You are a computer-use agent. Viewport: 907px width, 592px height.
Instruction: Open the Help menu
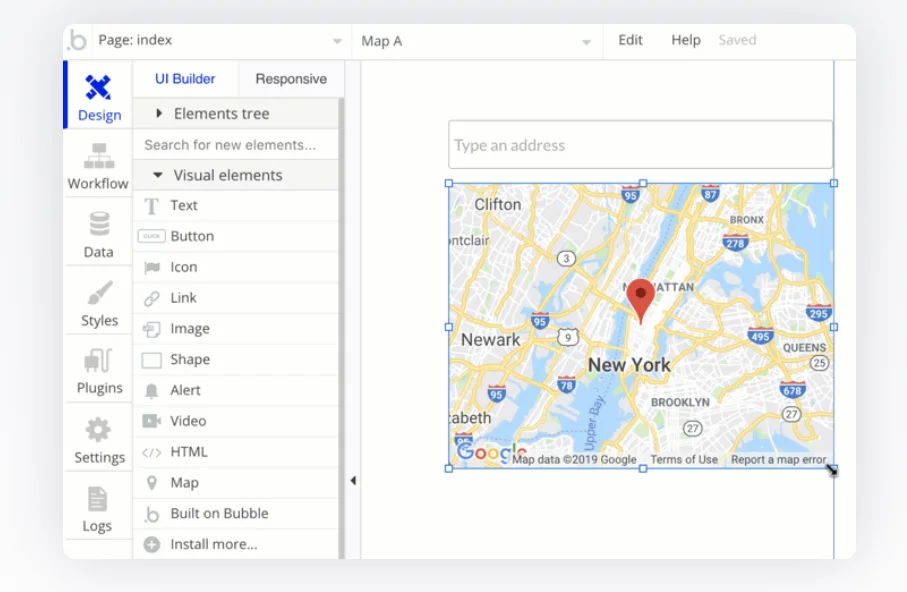[686, 40]
